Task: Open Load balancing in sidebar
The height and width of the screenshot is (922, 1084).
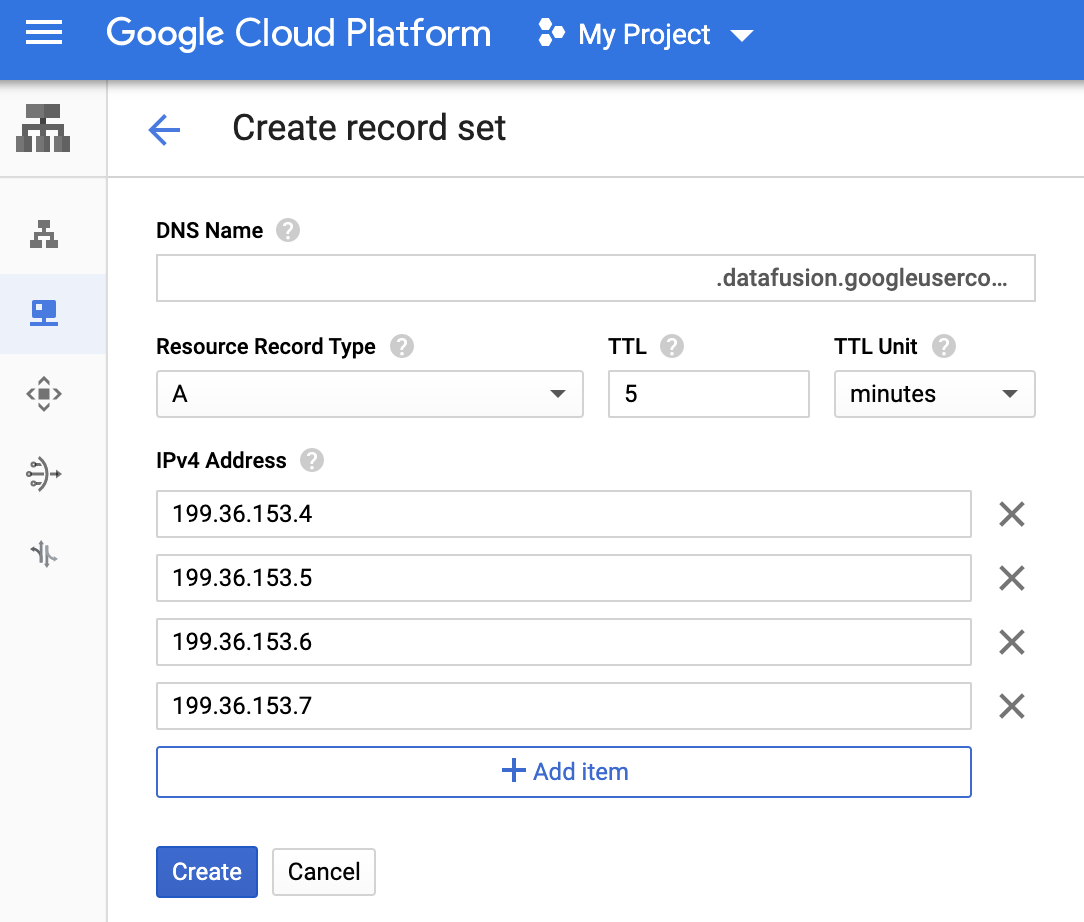Action: [x=43, y=234]
